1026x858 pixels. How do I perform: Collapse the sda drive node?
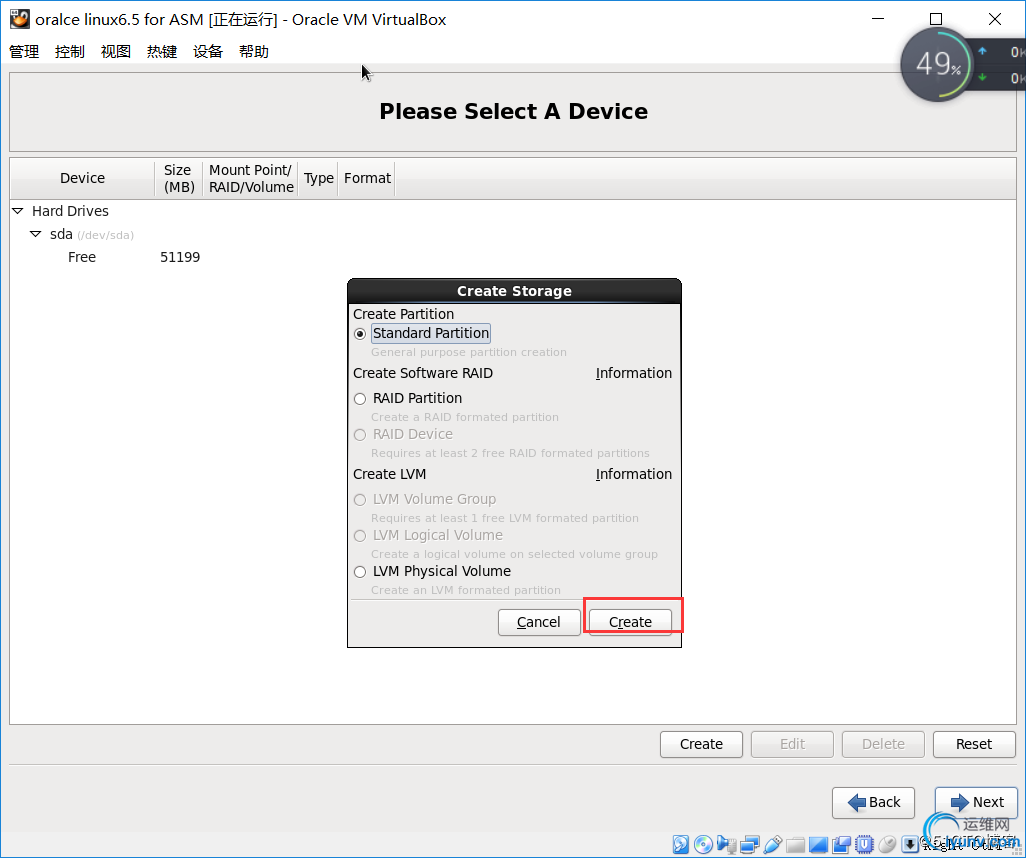click(36, 234)
